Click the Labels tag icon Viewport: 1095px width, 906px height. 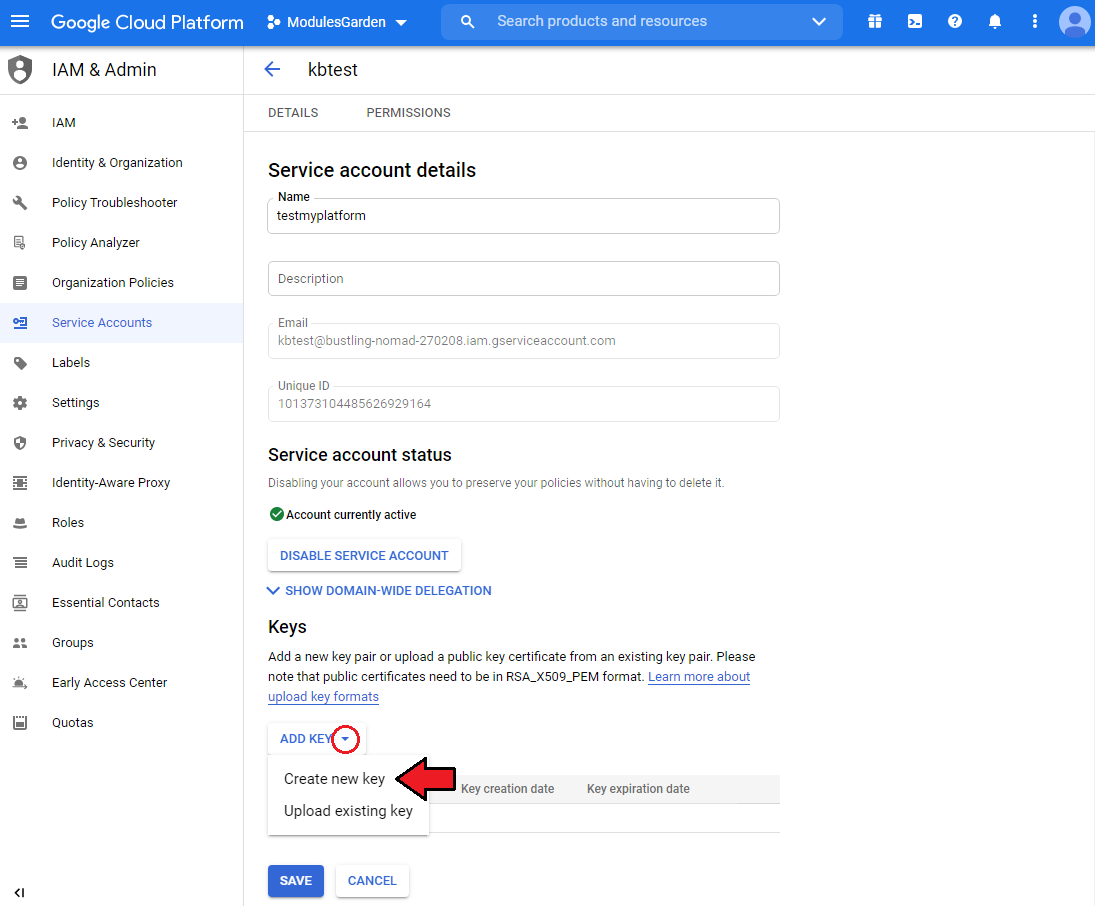coord(20,363)
